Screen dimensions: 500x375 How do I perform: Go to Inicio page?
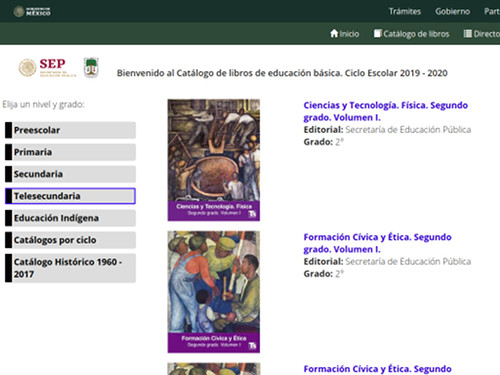pyautogui.click(x=345, y=34)
